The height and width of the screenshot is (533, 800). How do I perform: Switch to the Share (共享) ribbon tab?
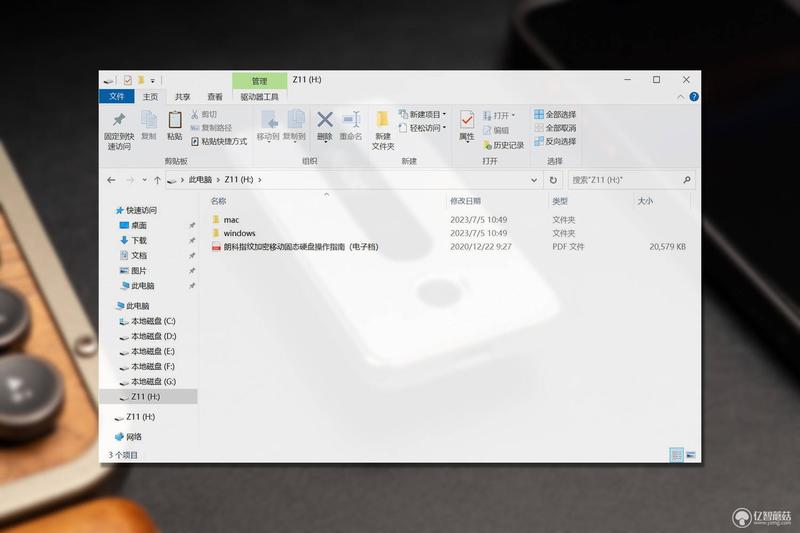[x=182, y=96]
